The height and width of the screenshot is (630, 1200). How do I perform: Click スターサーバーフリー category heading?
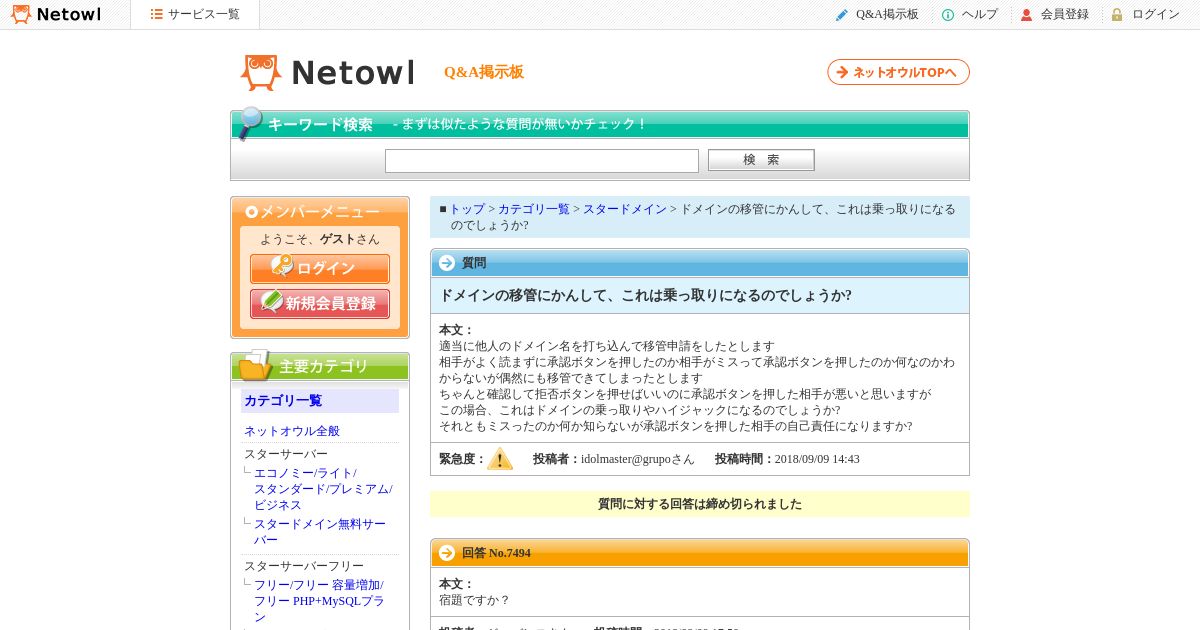pos(304,566)
